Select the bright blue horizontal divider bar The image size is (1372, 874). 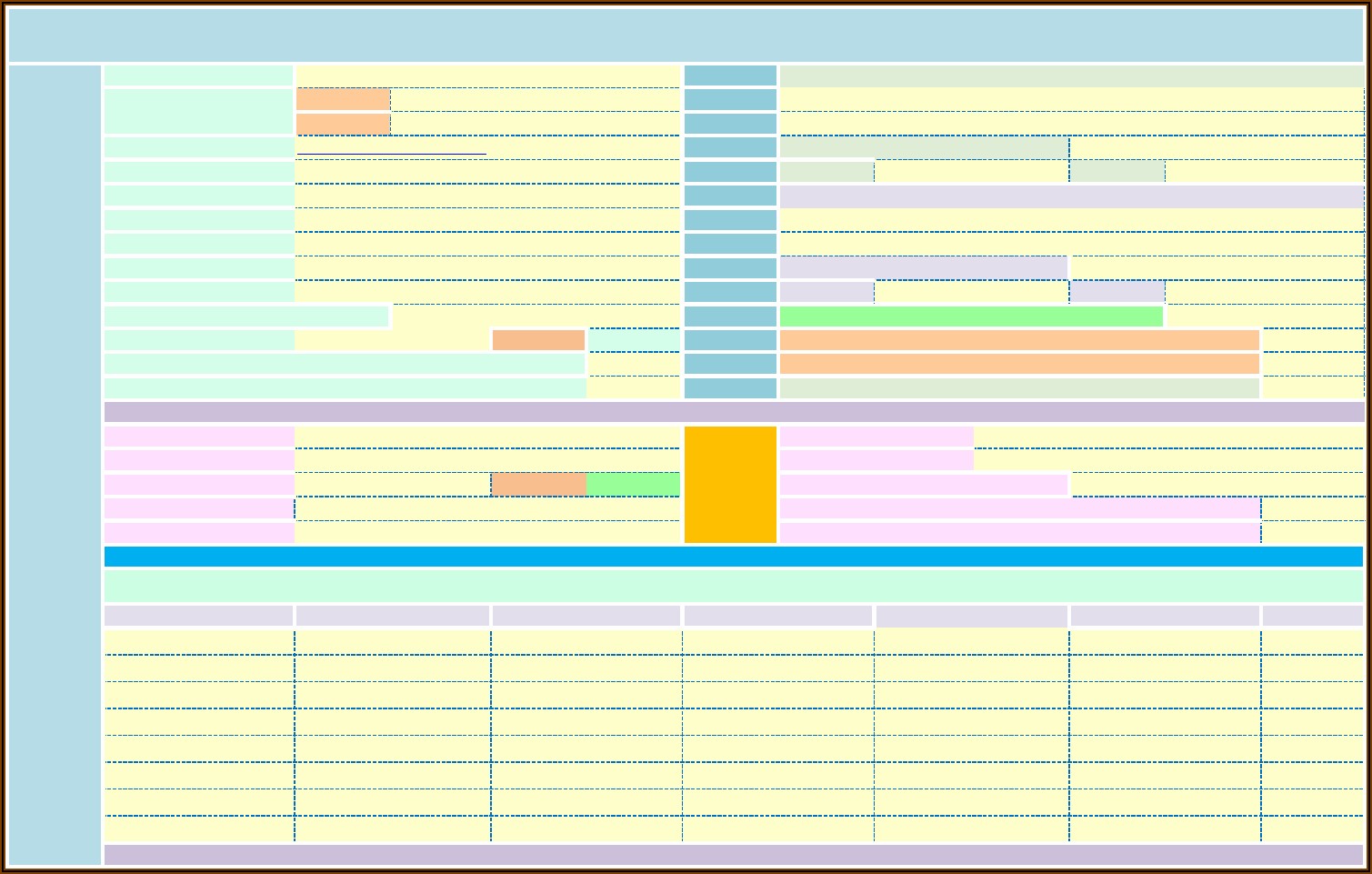coord(733,557)
